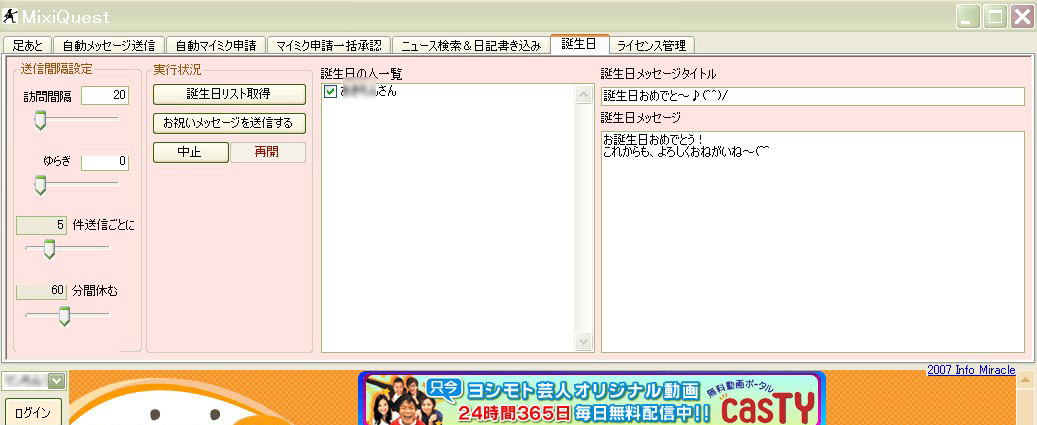Click the MixiQuest title bar icon
This screenshot has height=425, width=1037.
[x=10, y=16]
